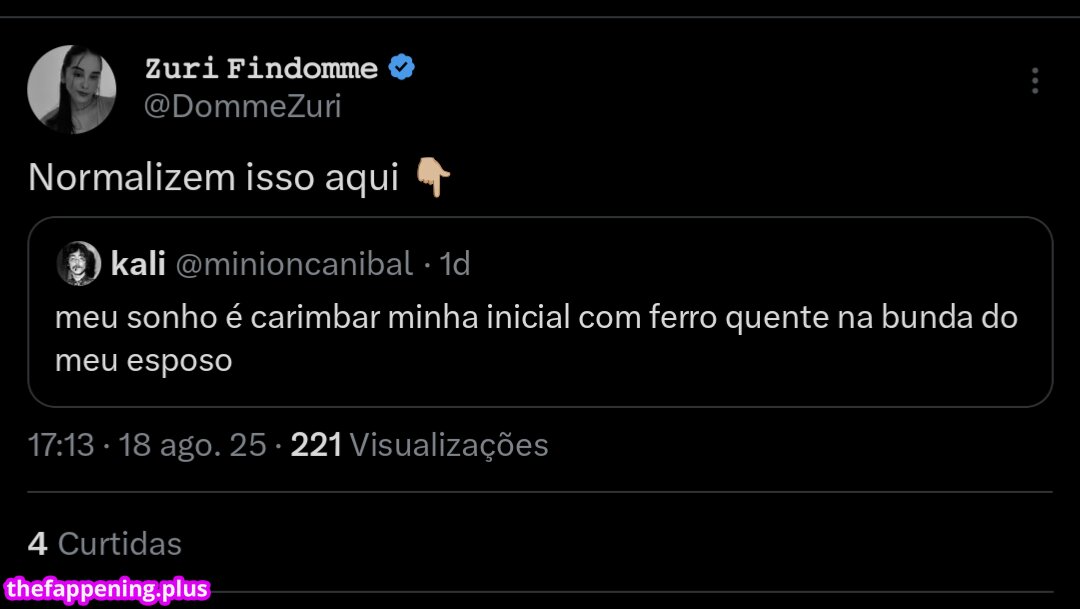Click the 17:13 post time
The width and height of the screenshot is (1080, 609).
tap(61, 444)
